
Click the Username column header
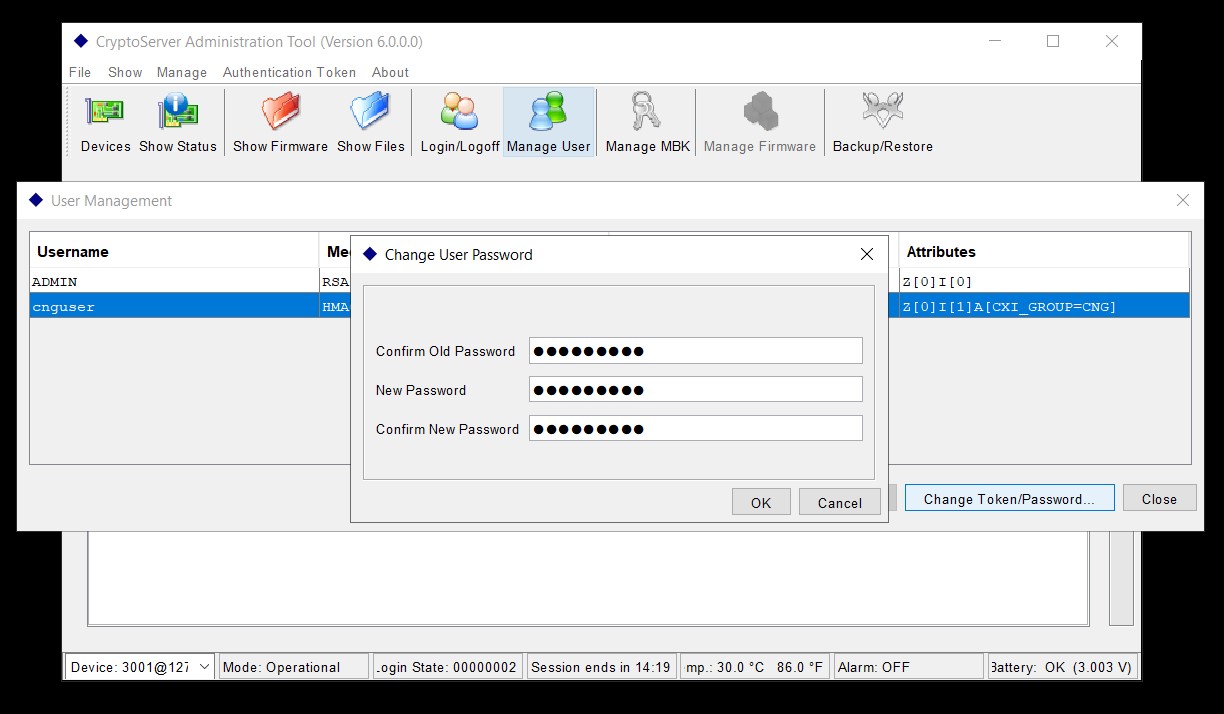click(x=174, y=251)
